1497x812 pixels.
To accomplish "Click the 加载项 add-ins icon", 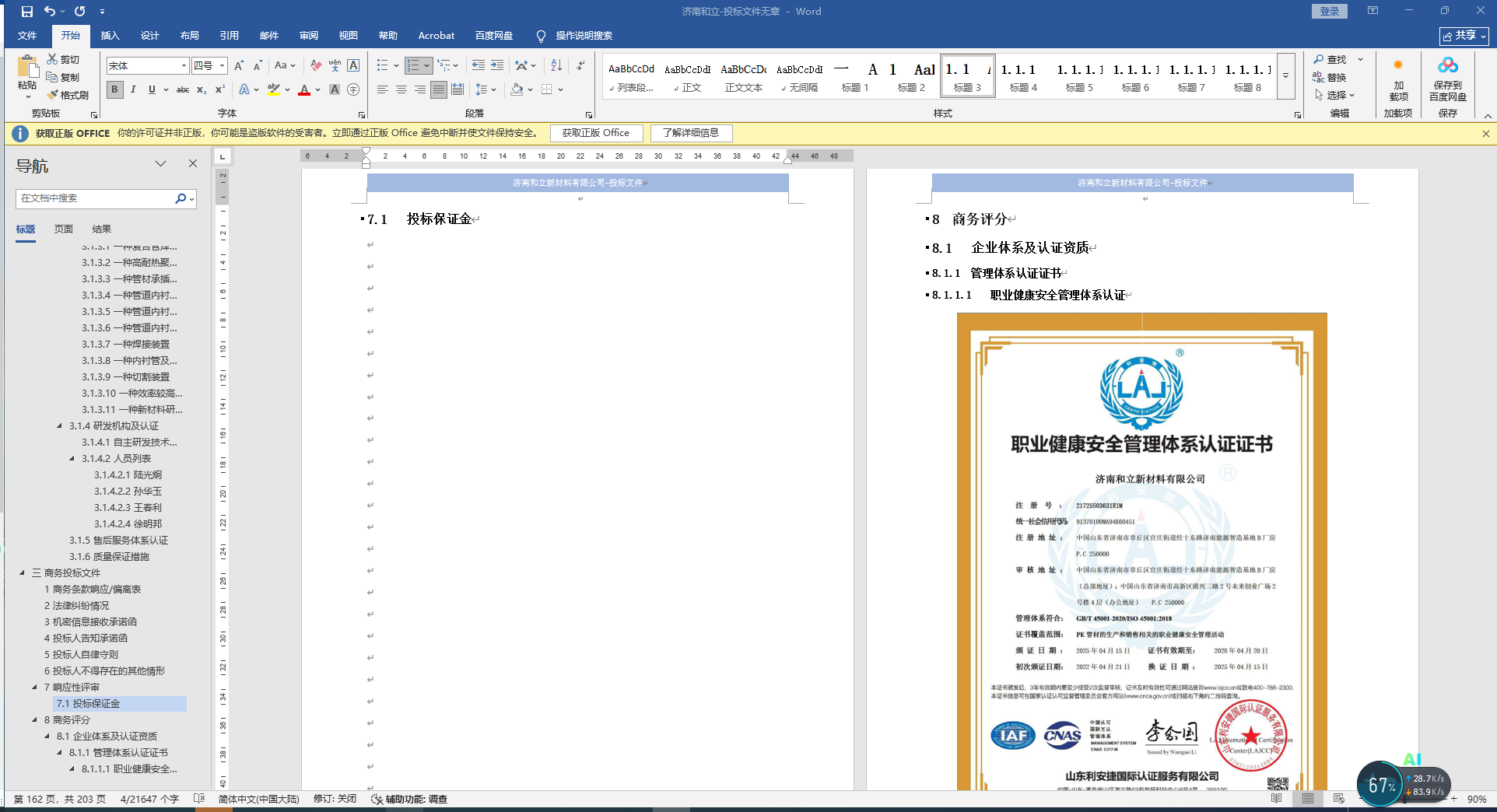I will (x=1398, y=79).
